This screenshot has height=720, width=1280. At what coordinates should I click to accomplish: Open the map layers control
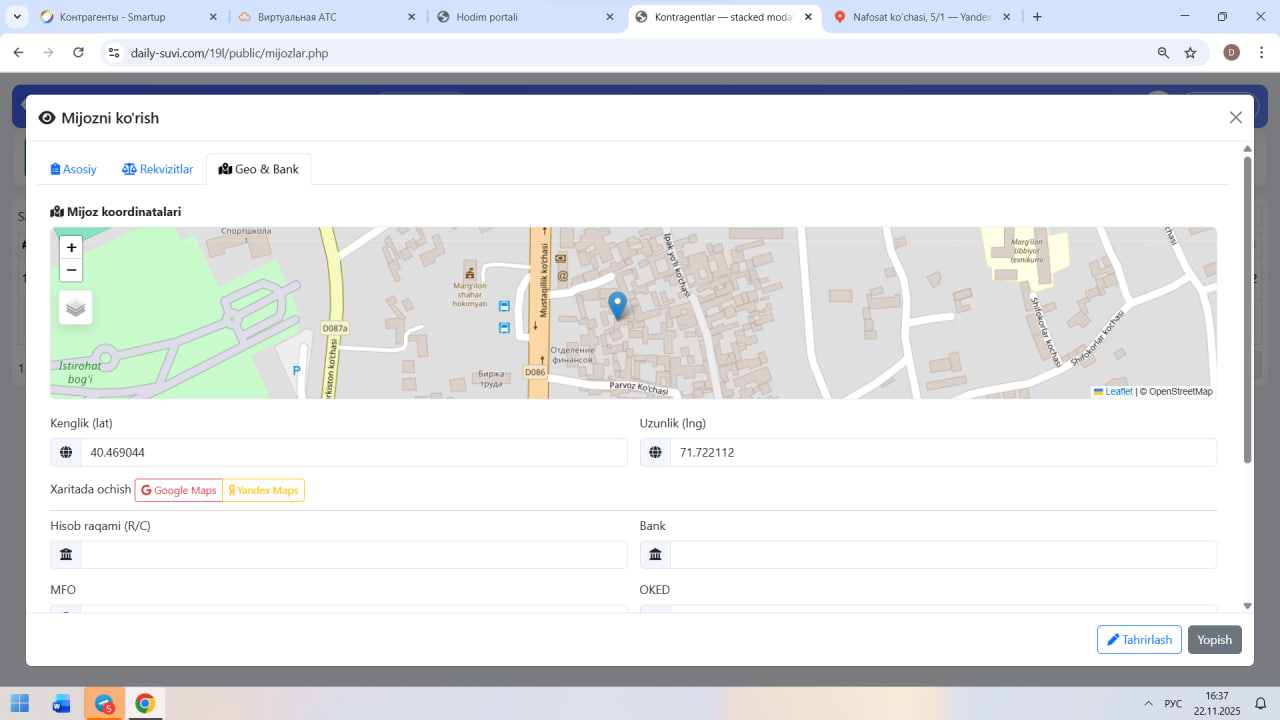76,308
